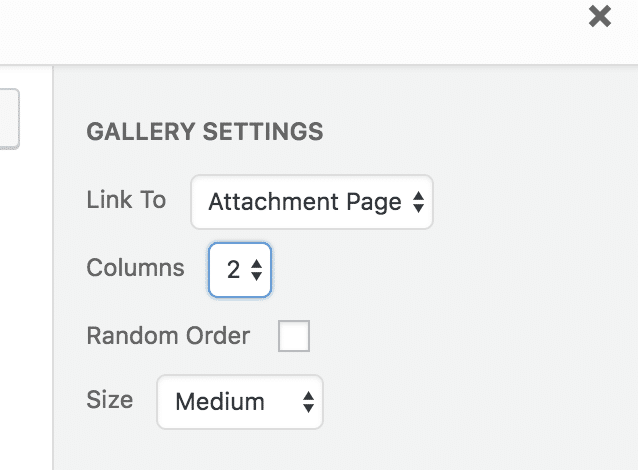Click the Gallery Settings heading
The image size is (638, 470).
point(205,132)
